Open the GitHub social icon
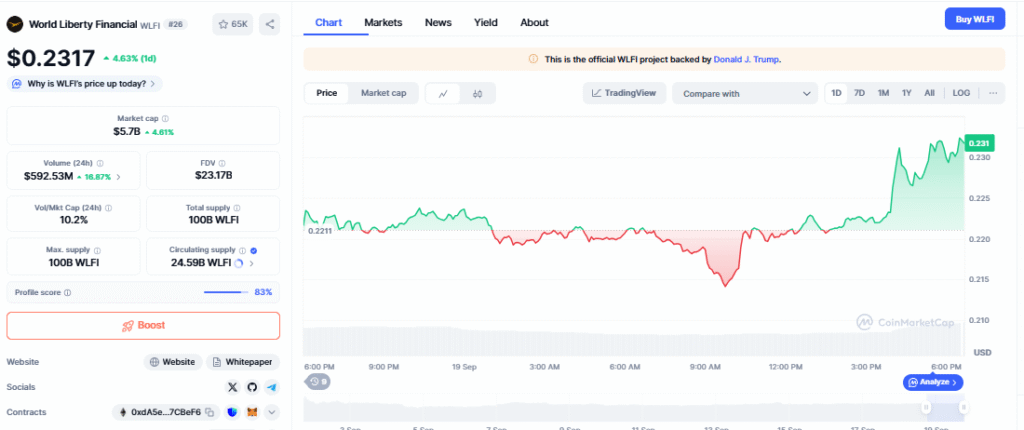 click(252, 387)
